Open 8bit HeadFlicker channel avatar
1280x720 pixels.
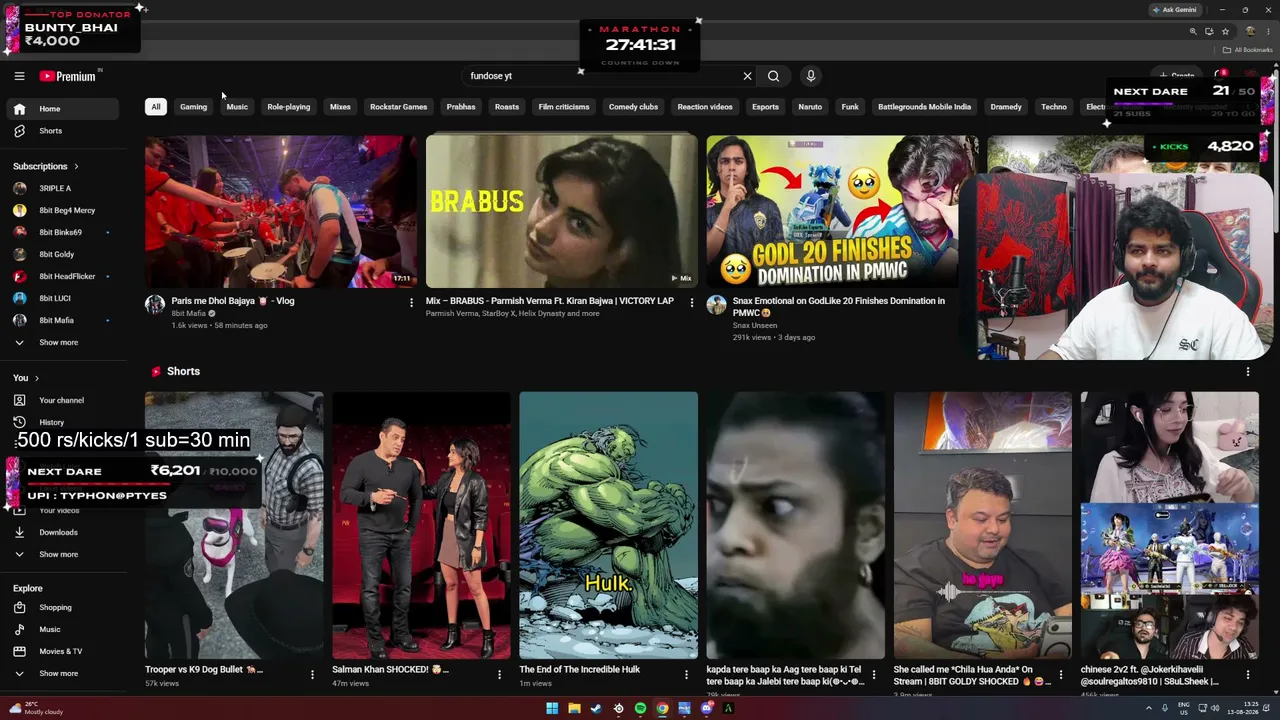tap(19, 276)
